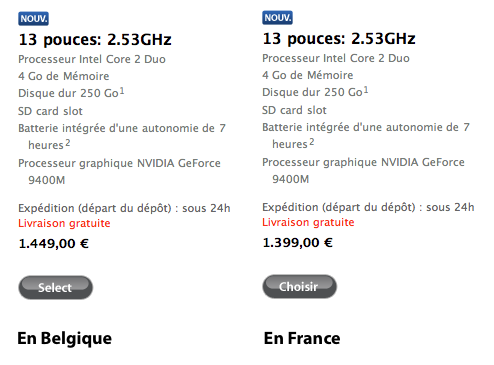The width and height of the screenshot is (494, 365).
Task: Click the Belgium Expédition sous 24h line
Action: pos(124,208)
